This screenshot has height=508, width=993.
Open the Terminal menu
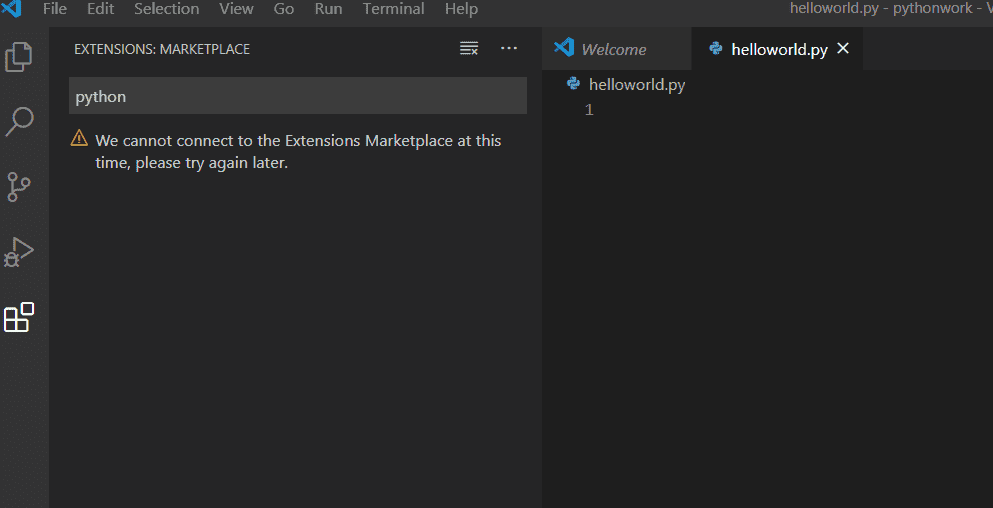(x=393, y=9)
